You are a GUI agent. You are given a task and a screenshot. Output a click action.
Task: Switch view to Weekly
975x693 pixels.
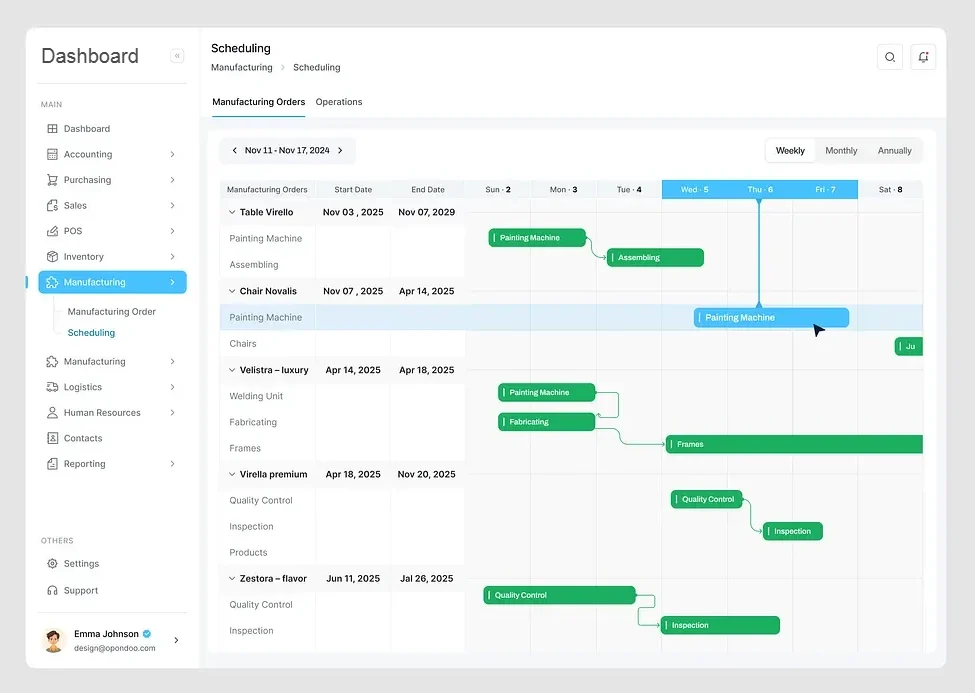click(790, 151)
